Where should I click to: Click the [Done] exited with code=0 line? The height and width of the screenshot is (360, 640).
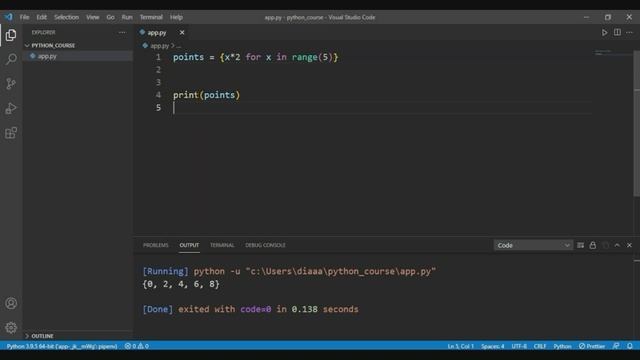[x=250, y=309]
